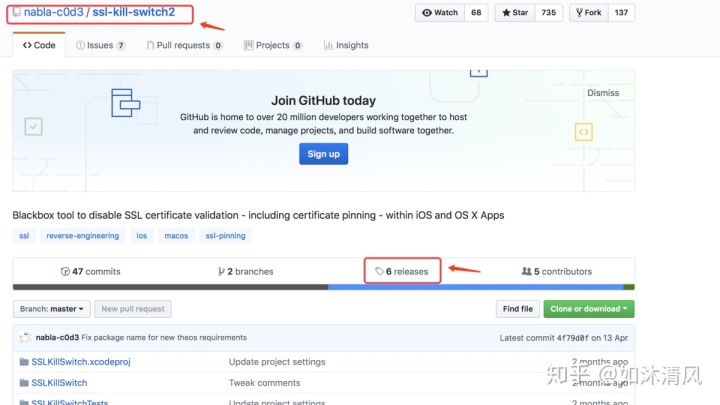Click the contributors people icon
This screenshot has height=405, width=720.
coord(527,271)
